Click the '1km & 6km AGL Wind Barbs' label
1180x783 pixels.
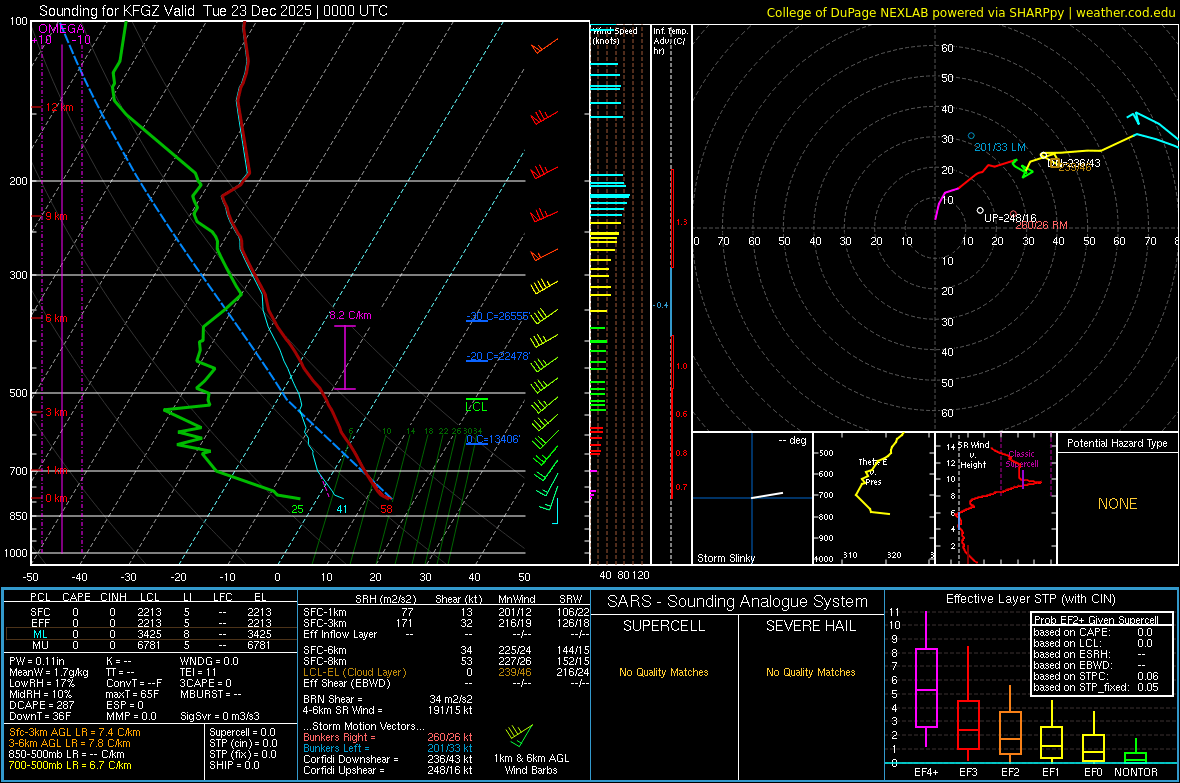pos(531,764)
